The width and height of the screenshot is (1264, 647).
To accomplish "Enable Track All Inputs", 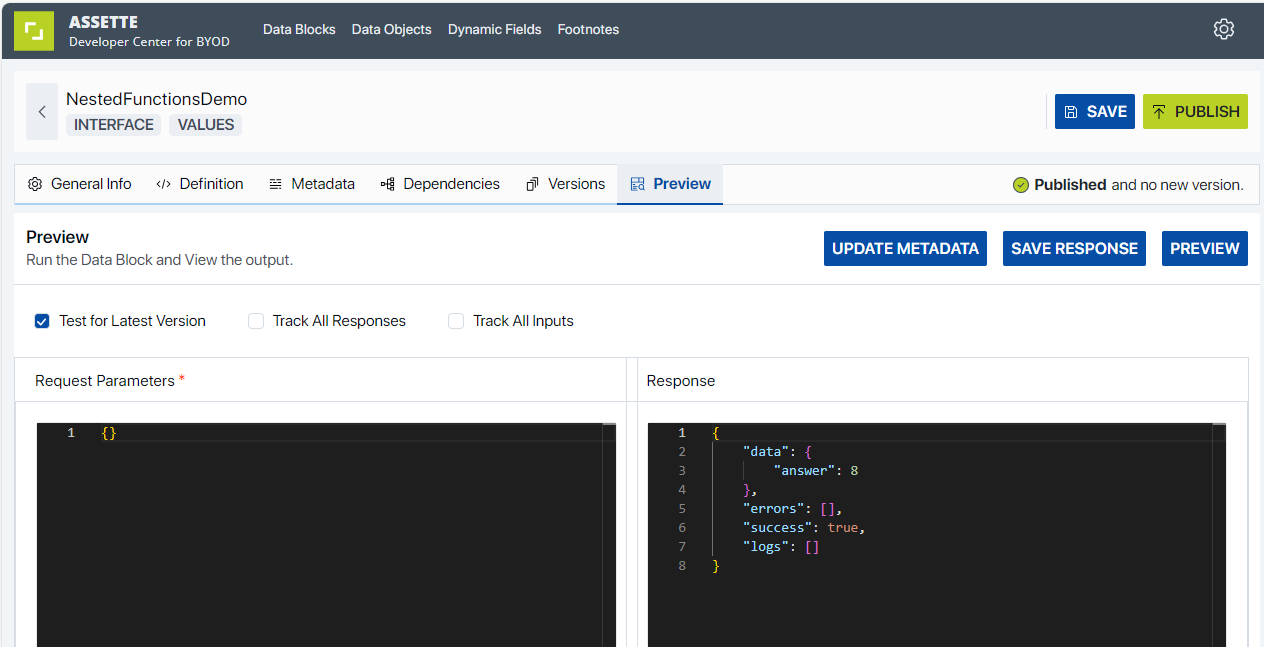I will click(456, 320).
